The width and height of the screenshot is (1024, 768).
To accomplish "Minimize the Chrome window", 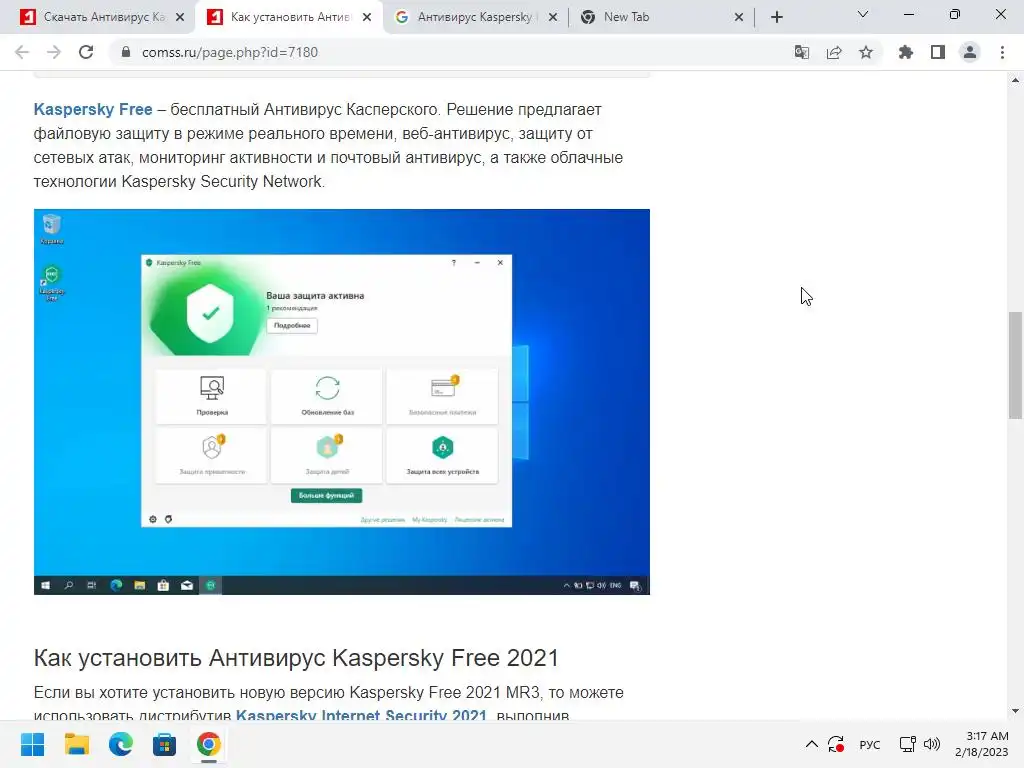I will [x=908, y=14].
